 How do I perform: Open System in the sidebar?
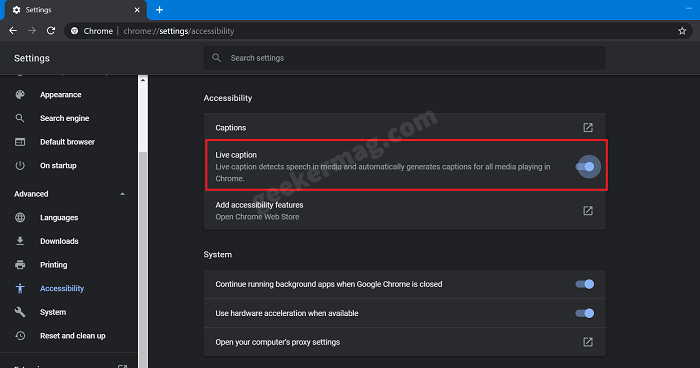pyautogui.click(x=53, y=312)
